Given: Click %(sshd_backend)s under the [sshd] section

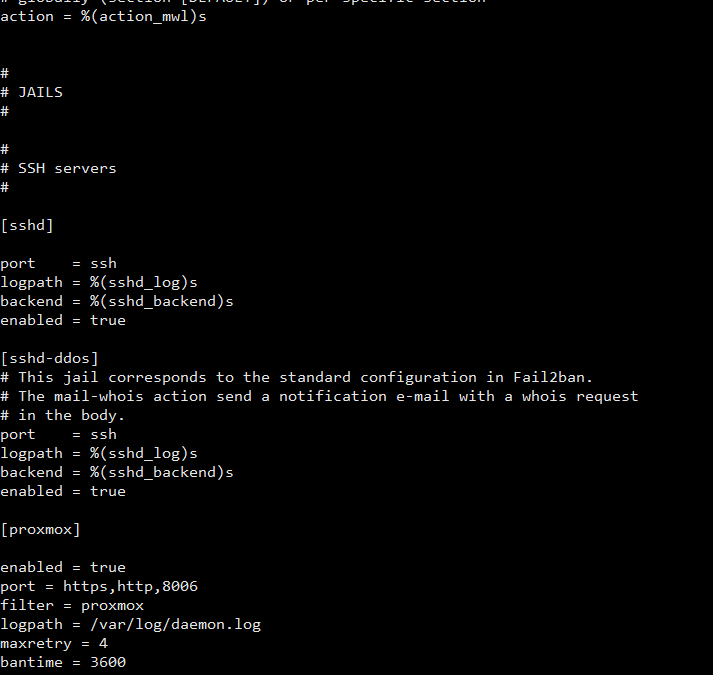Looking at the screenshot, I should pos(161,302).
